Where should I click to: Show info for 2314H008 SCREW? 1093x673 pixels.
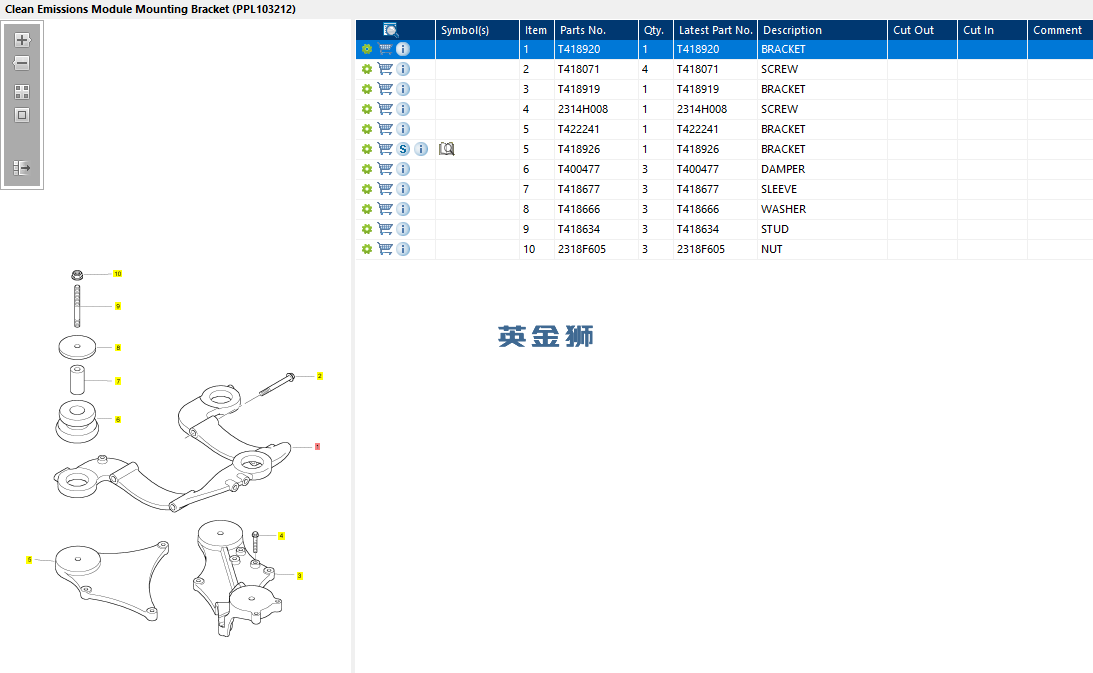403,109
